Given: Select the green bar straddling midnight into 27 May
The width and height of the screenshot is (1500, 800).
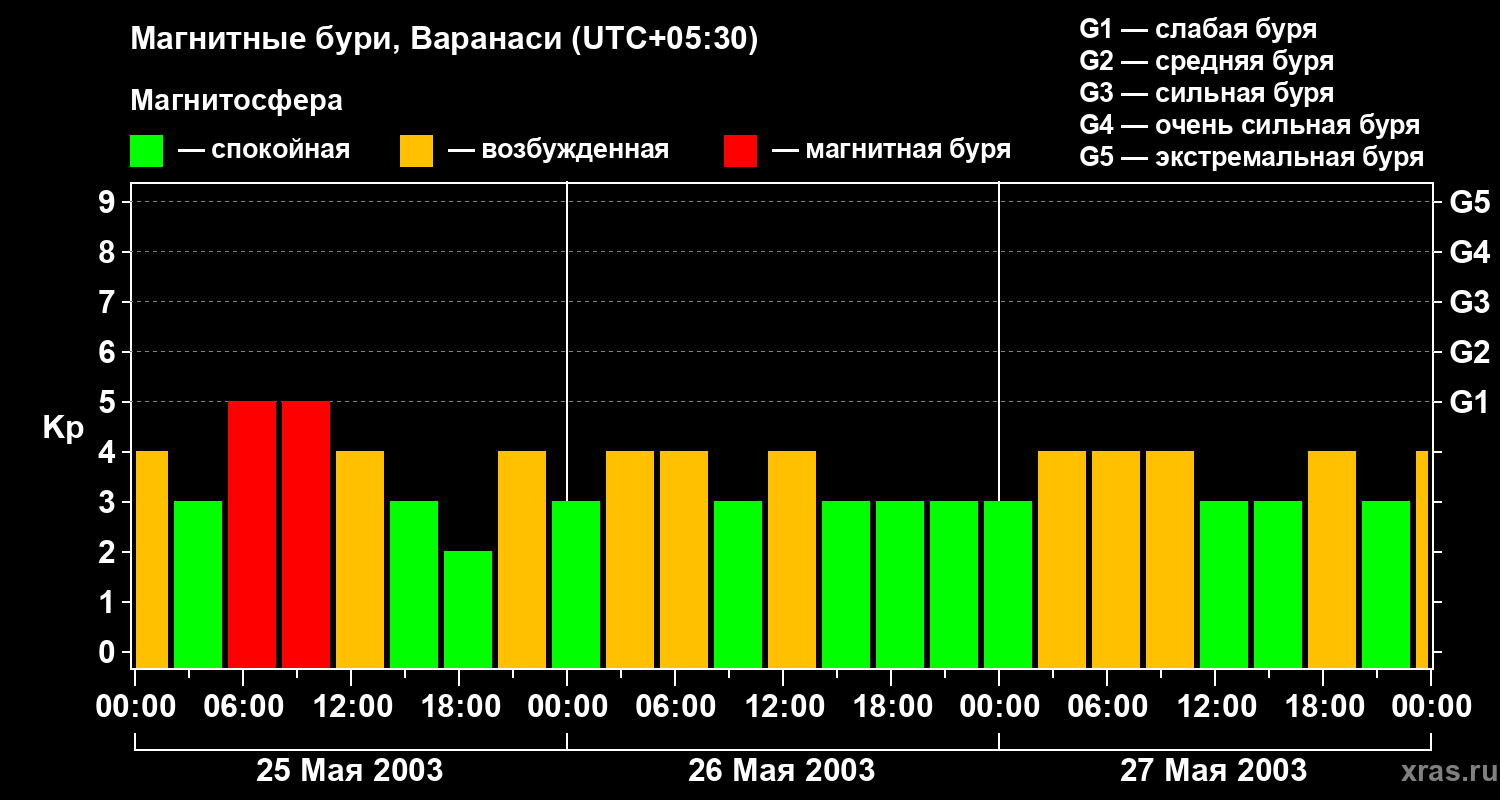Looking at the screenshot, I should pyautogui.click(x=1008, y=584).
